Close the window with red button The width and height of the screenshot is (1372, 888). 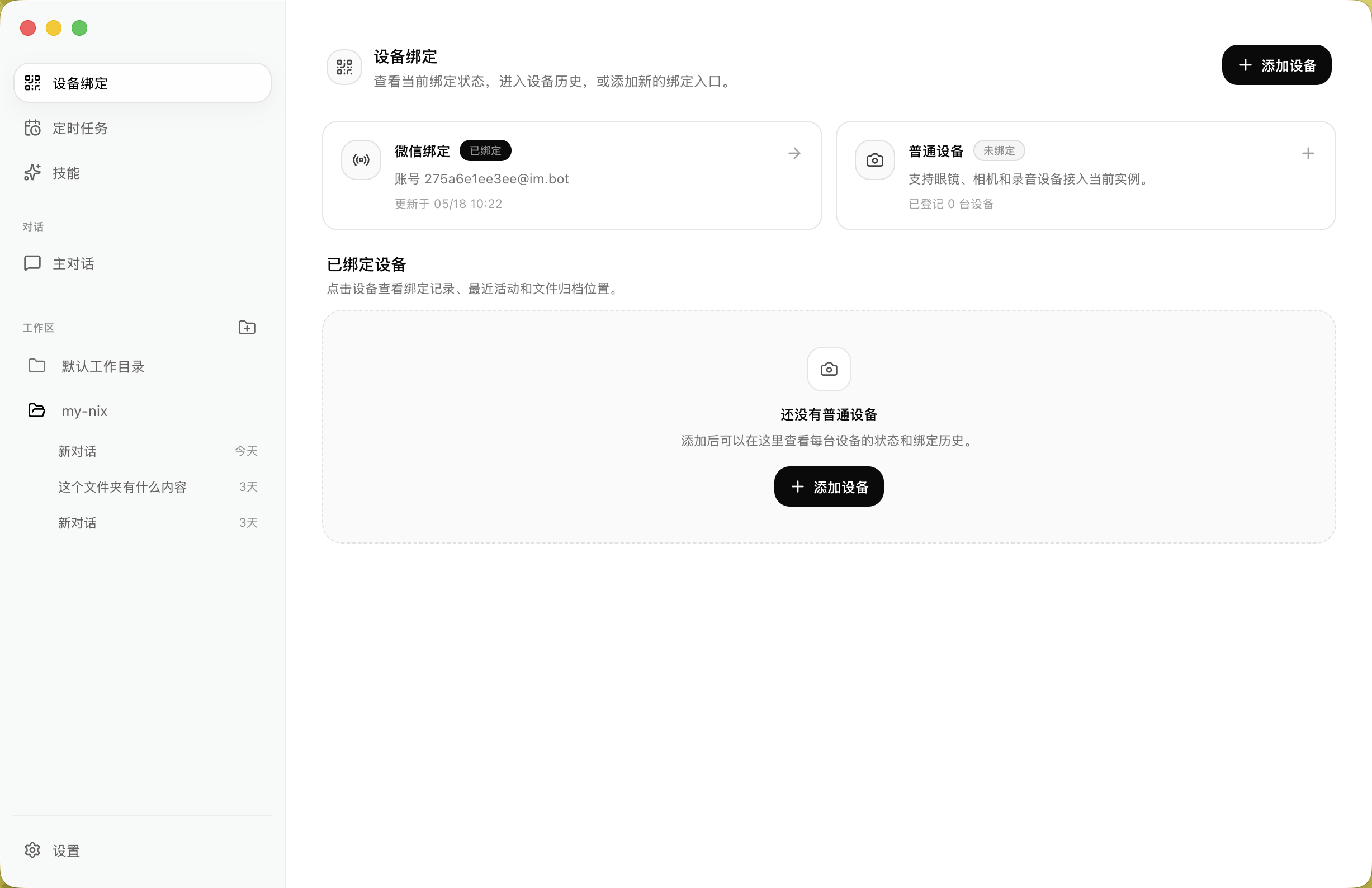(27, 27)
